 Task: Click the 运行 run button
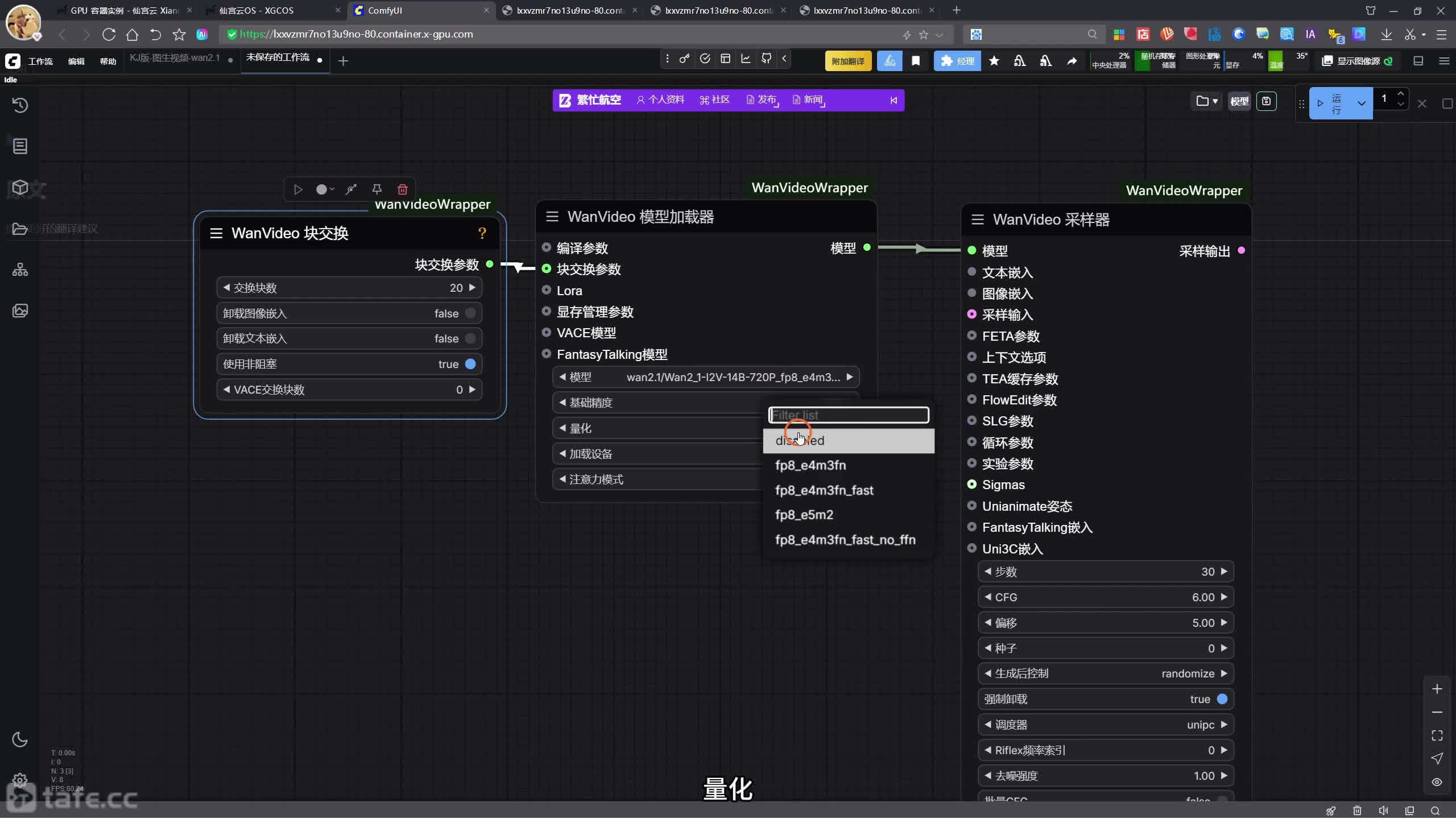tap(1331, 104)
